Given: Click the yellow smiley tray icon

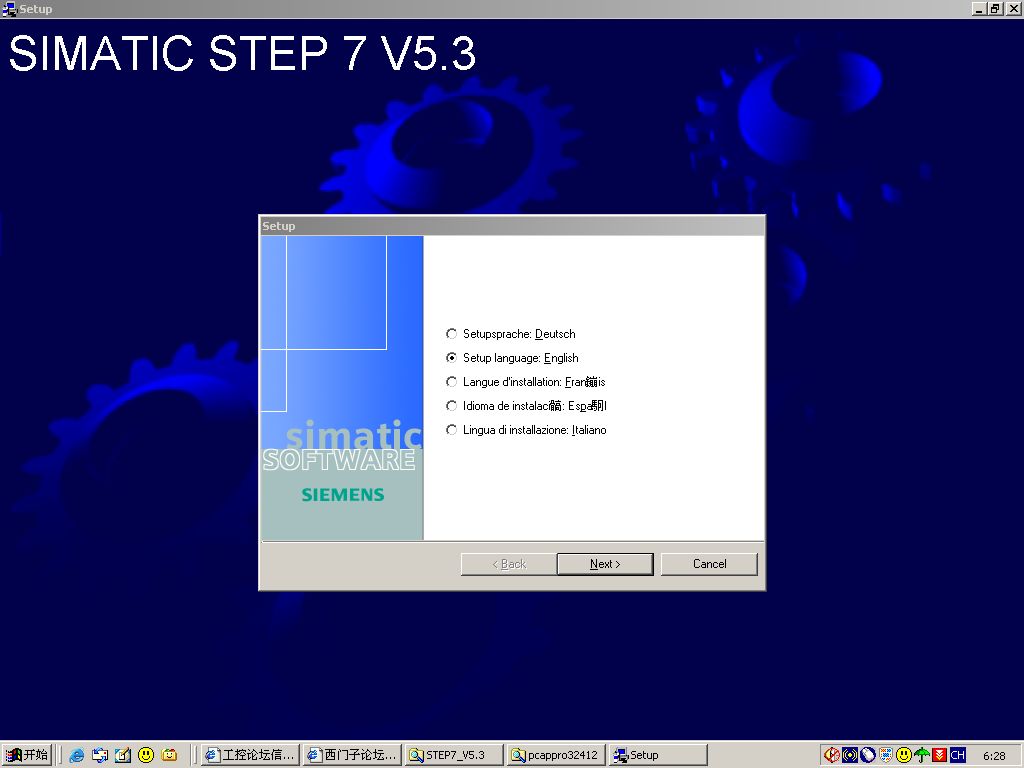Looking at the screenshot, I should (x=904, y=756).
